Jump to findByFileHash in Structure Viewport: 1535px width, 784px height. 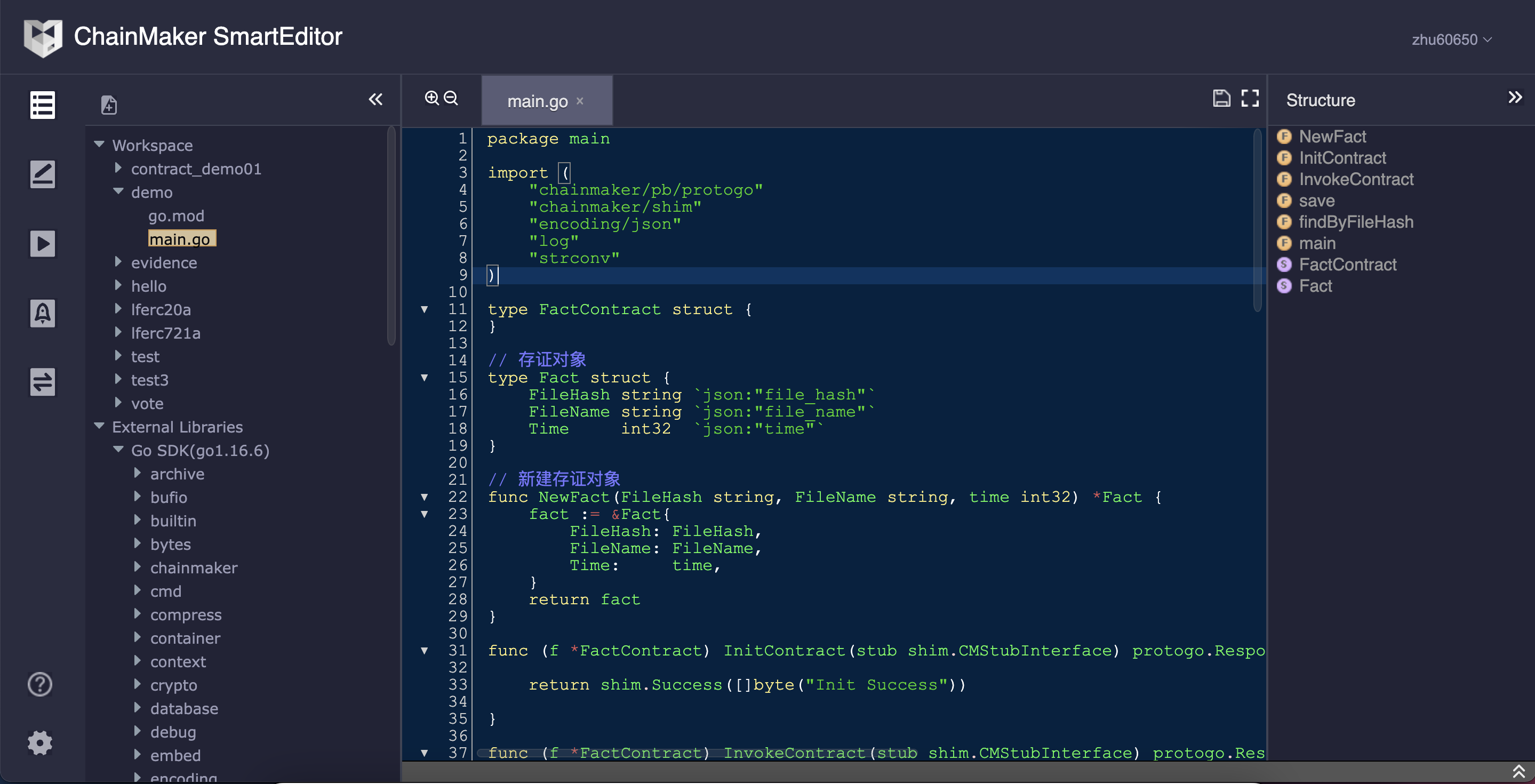click(1356, 222)
